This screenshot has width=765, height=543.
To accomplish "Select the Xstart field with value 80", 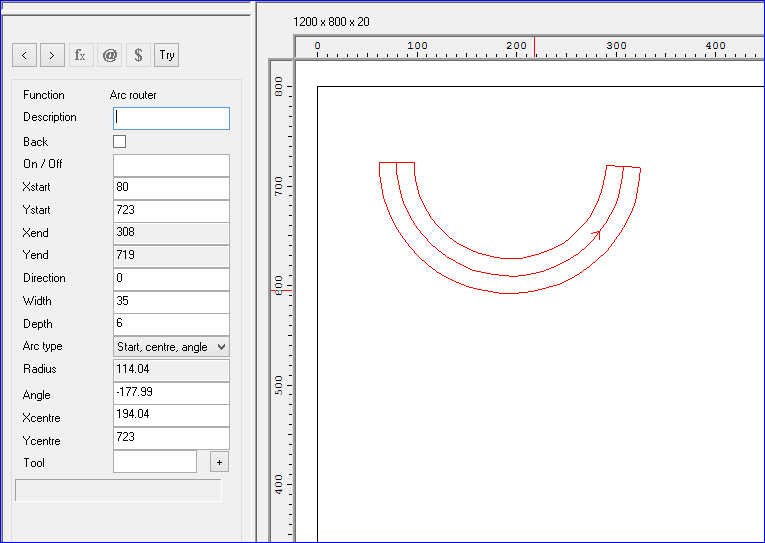I will click(171, 188).
